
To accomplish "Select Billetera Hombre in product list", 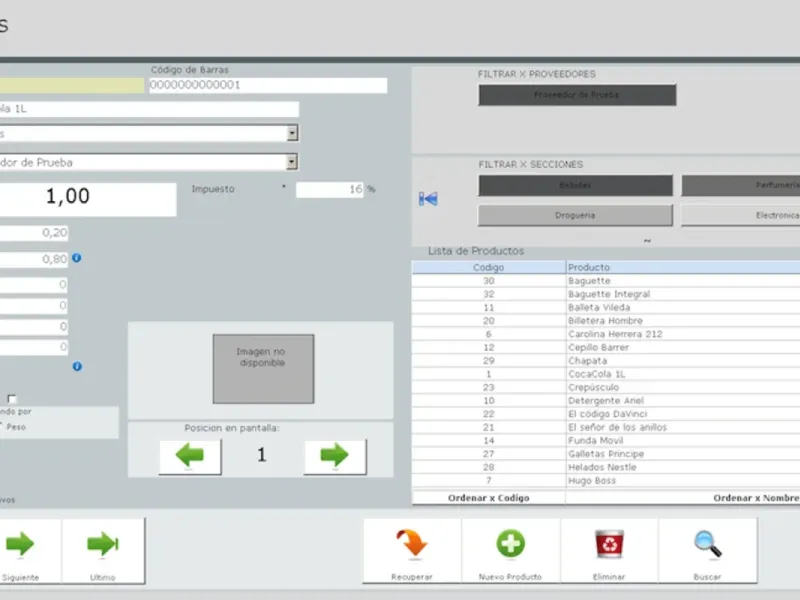I will [x=606, y=320].
